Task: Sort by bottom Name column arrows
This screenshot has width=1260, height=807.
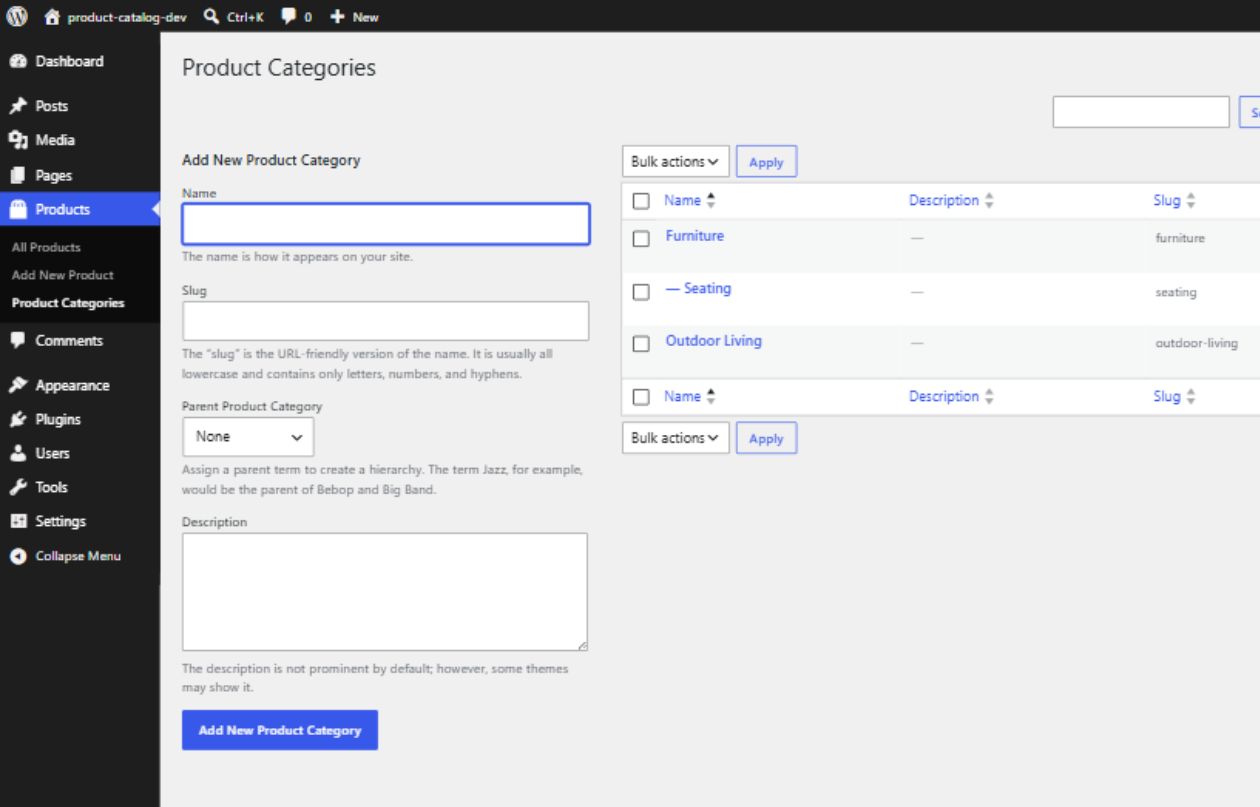Action: point(711,397)
